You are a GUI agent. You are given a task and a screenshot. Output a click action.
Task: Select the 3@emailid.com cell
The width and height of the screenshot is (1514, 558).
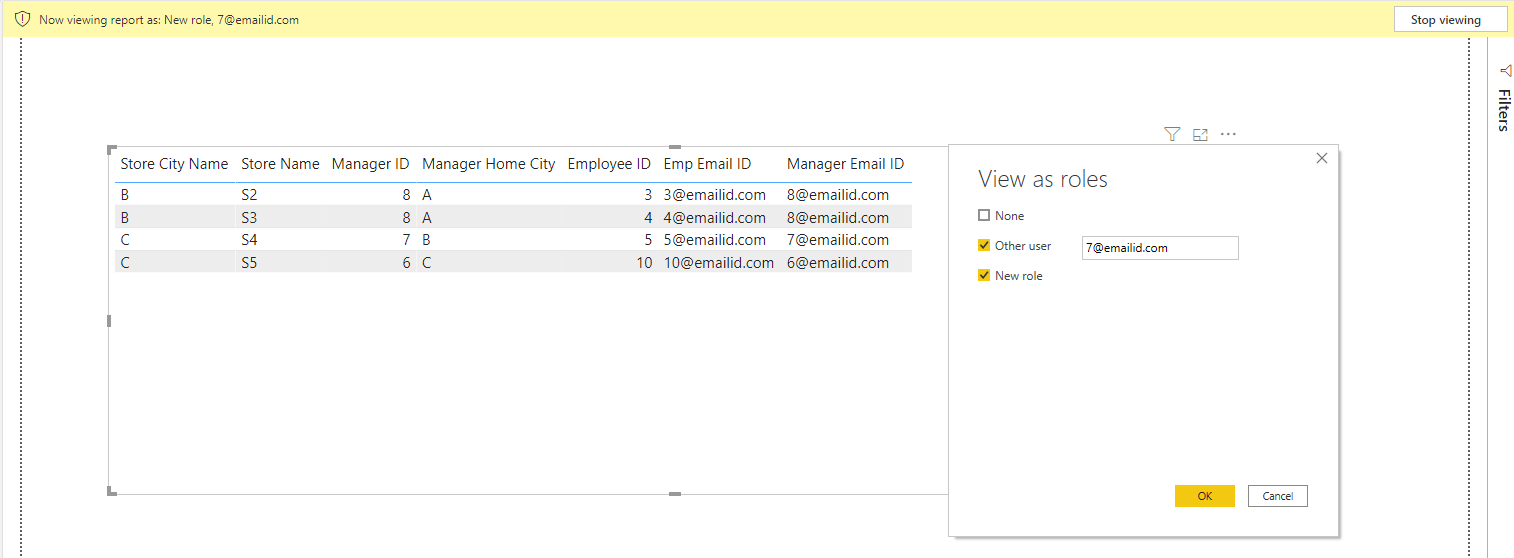pyautogui.click(x=714, y=195)
